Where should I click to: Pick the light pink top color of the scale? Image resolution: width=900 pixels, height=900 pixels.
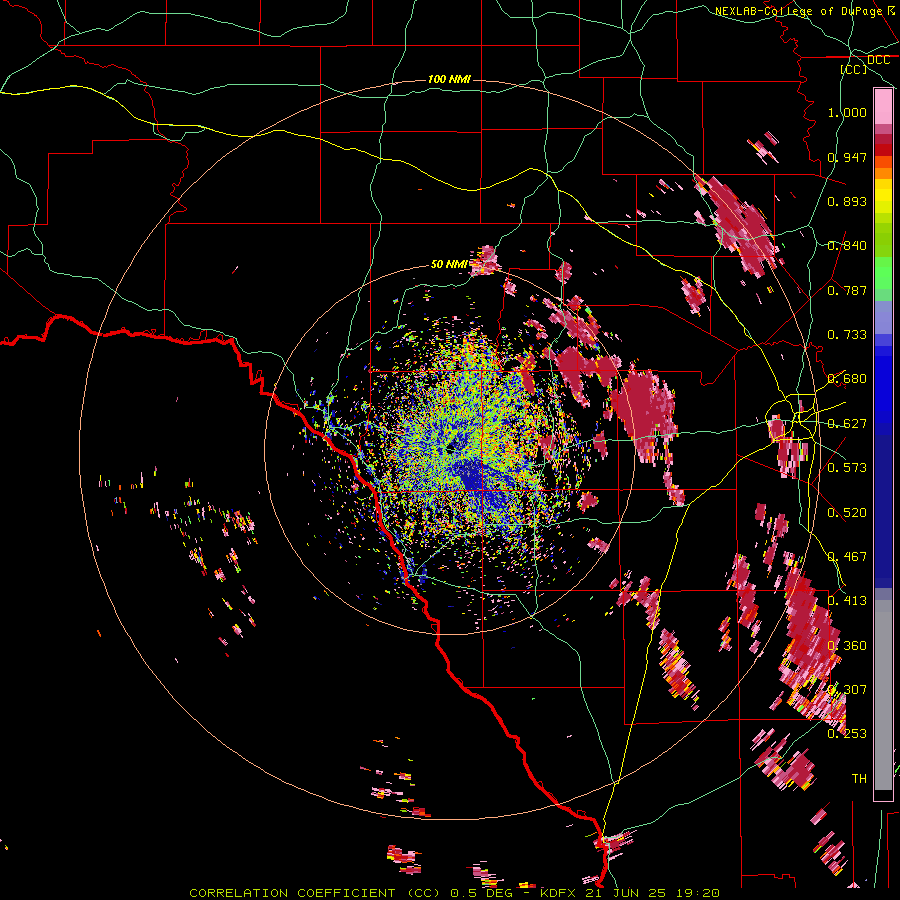point(883,107)
